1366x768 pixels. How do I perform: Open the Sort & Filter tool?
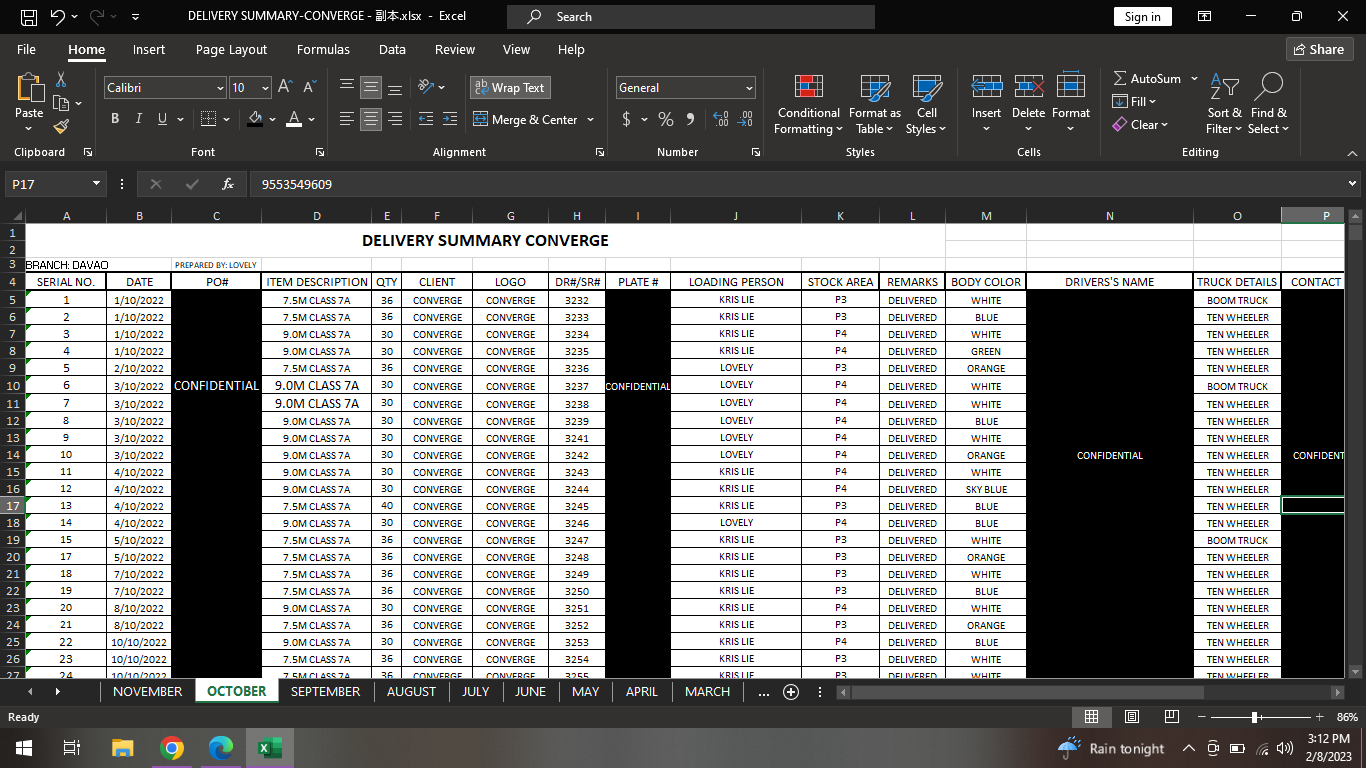click(1224, 104)
